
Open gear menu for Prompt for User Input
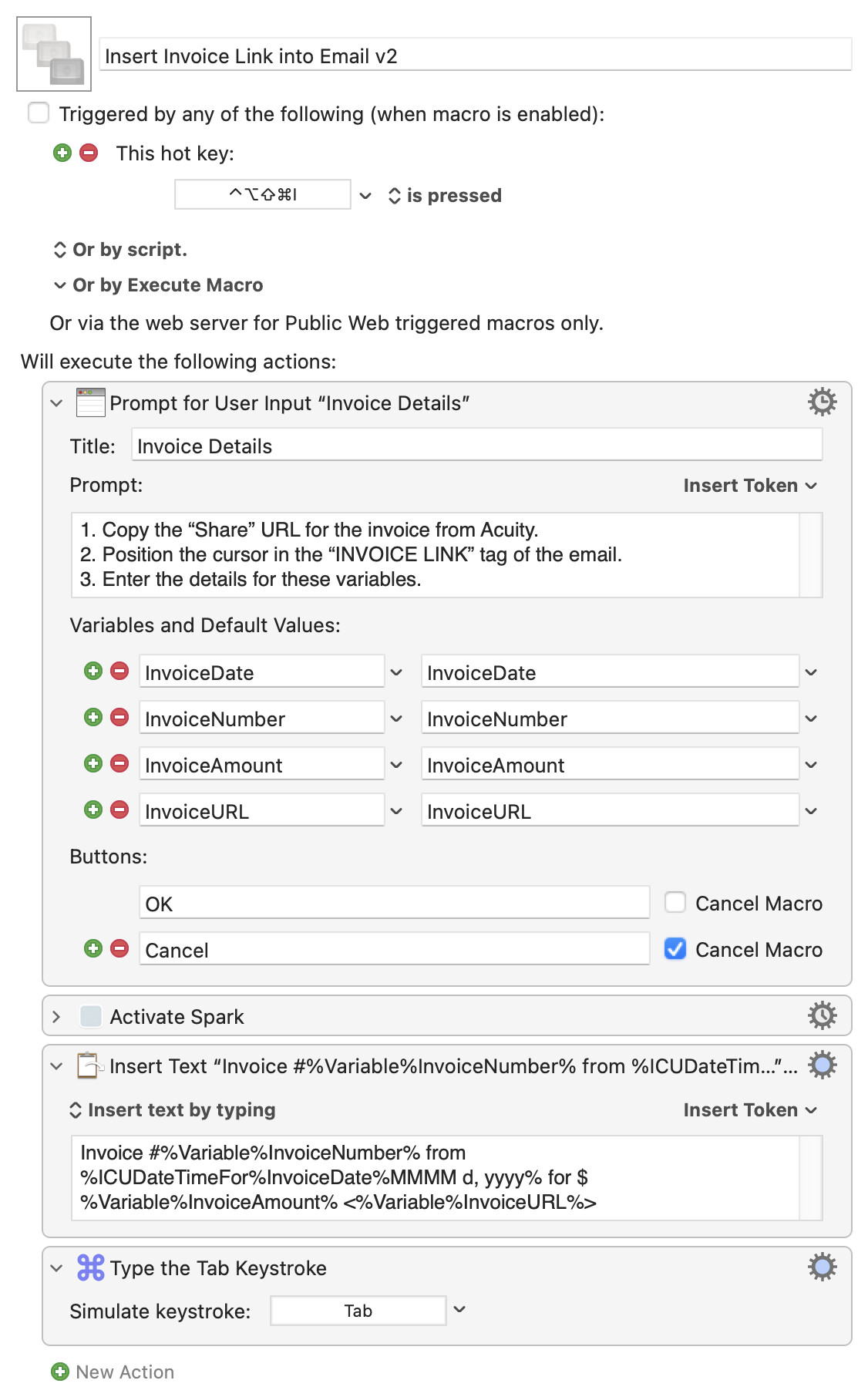822,402
